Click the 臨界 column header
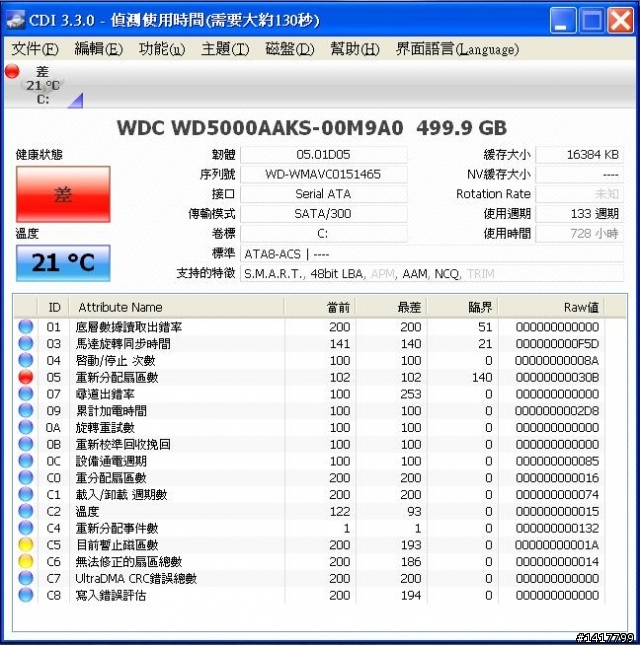This screenshot has width=640, height=646. pyautogui.click(x=462, y=307)
